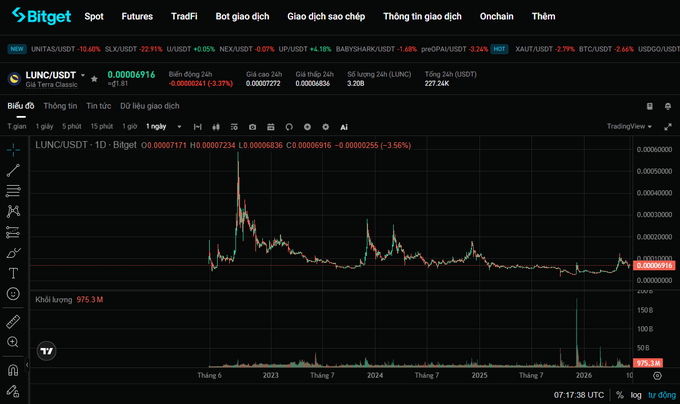This screenshot has height=404, width=680.
Task: Open UNITAS/USDT ticker link
Action: coord(65,49)
